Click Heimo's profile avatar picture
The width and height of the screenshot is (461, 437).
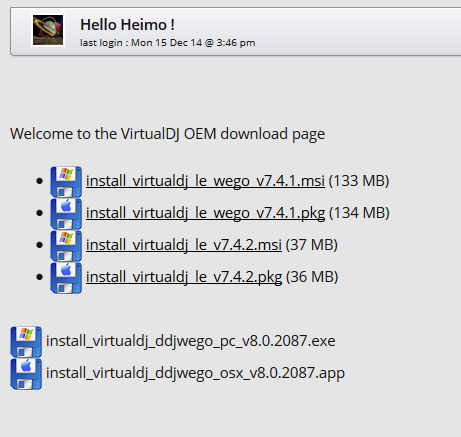[x=48, y=30]
